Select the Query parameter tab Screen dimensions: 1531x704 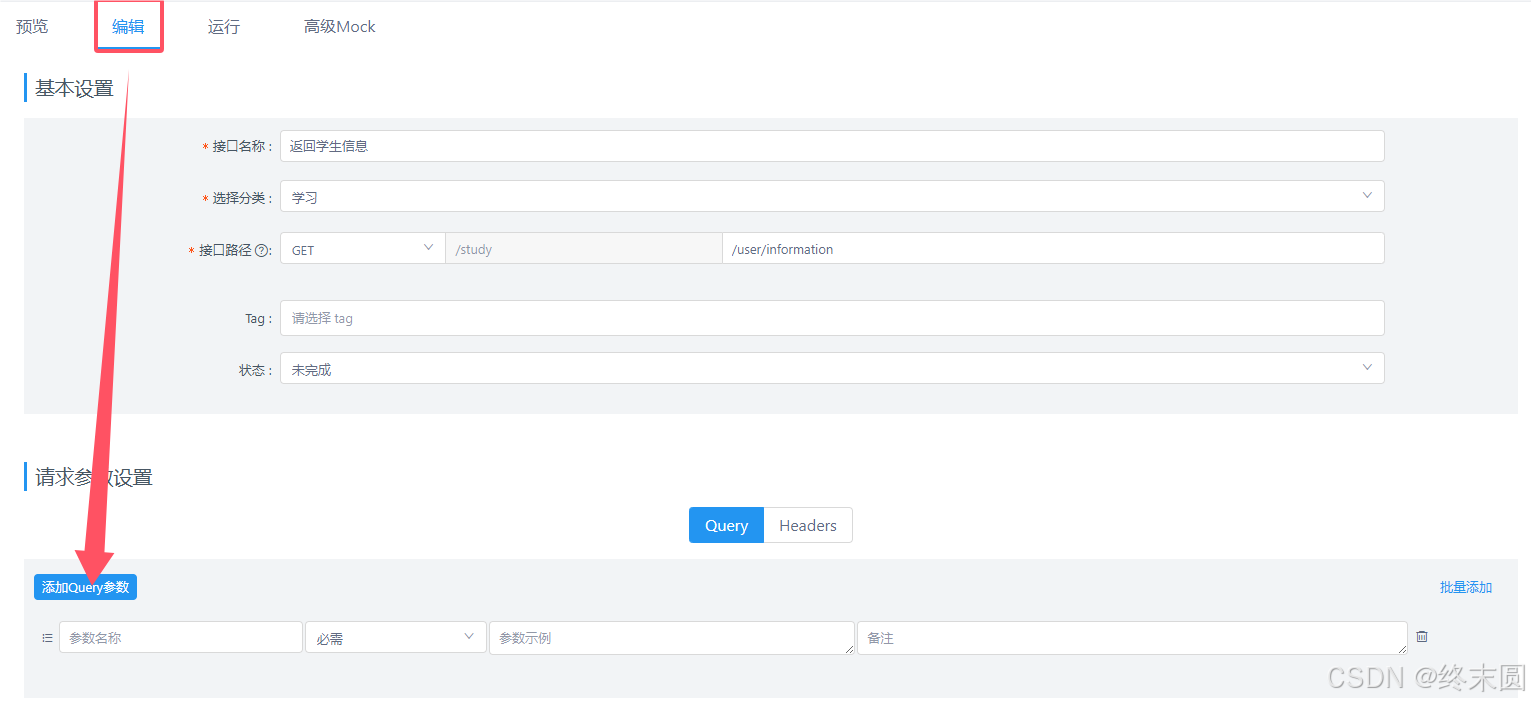pos(726,525)
